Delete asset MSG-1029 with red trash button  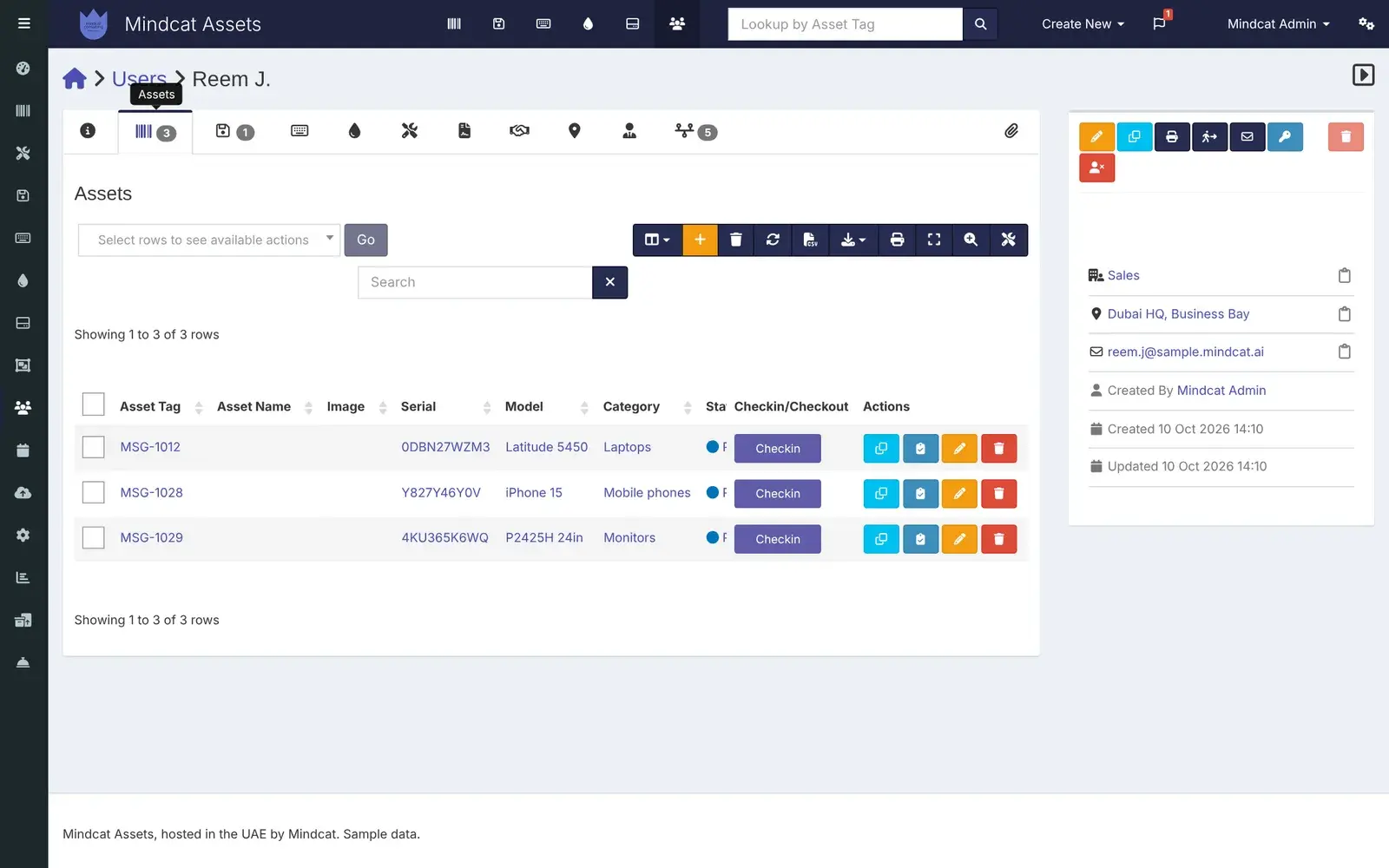(998, 539)
